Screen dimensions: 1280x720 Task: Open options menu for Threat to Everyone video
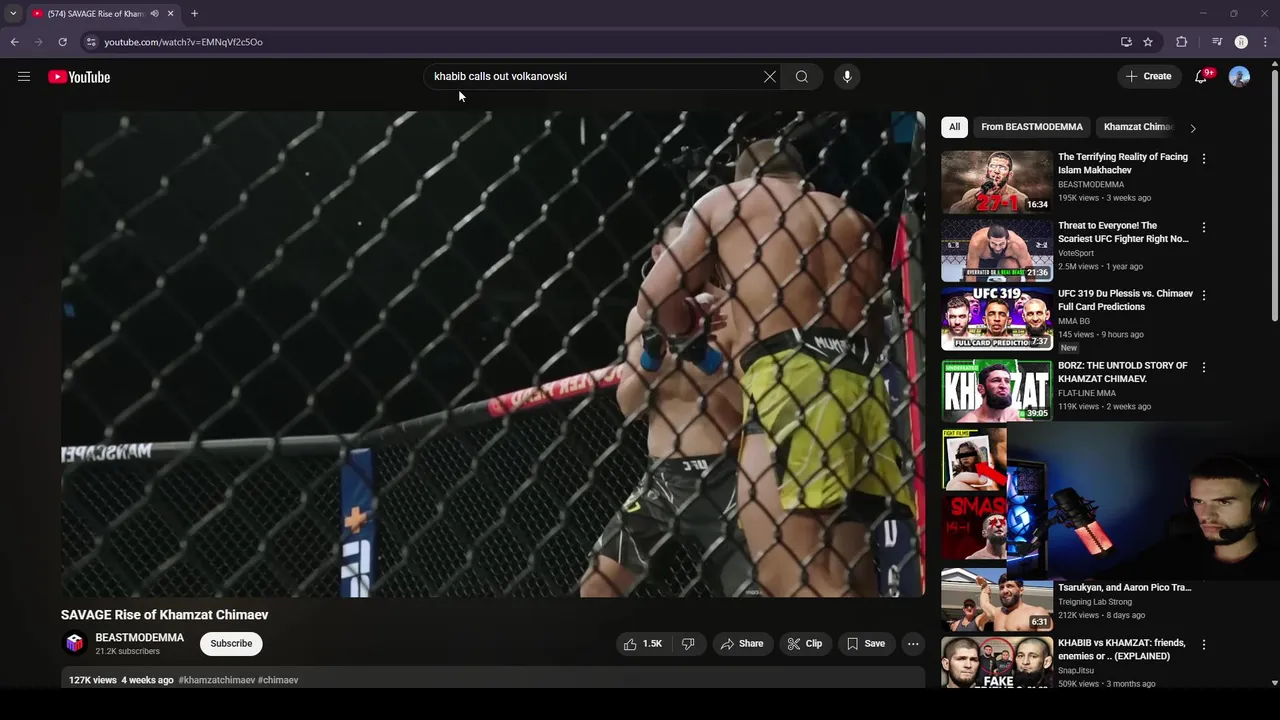tap(1204, 228)
